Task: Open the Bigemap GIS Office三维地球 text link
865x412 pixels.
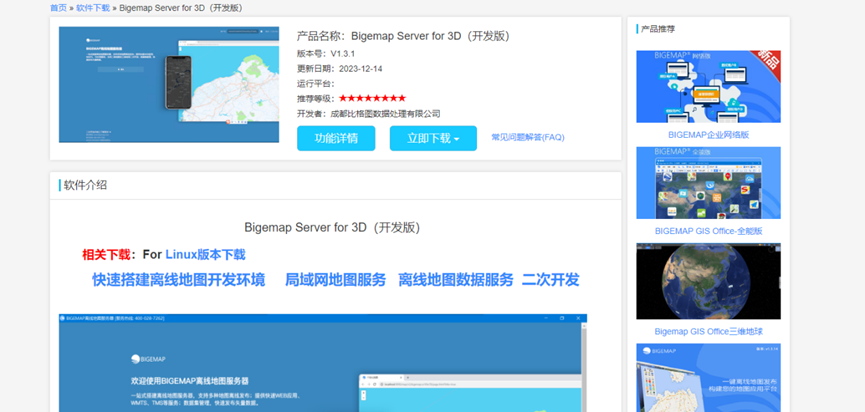Action: (708, 331)
